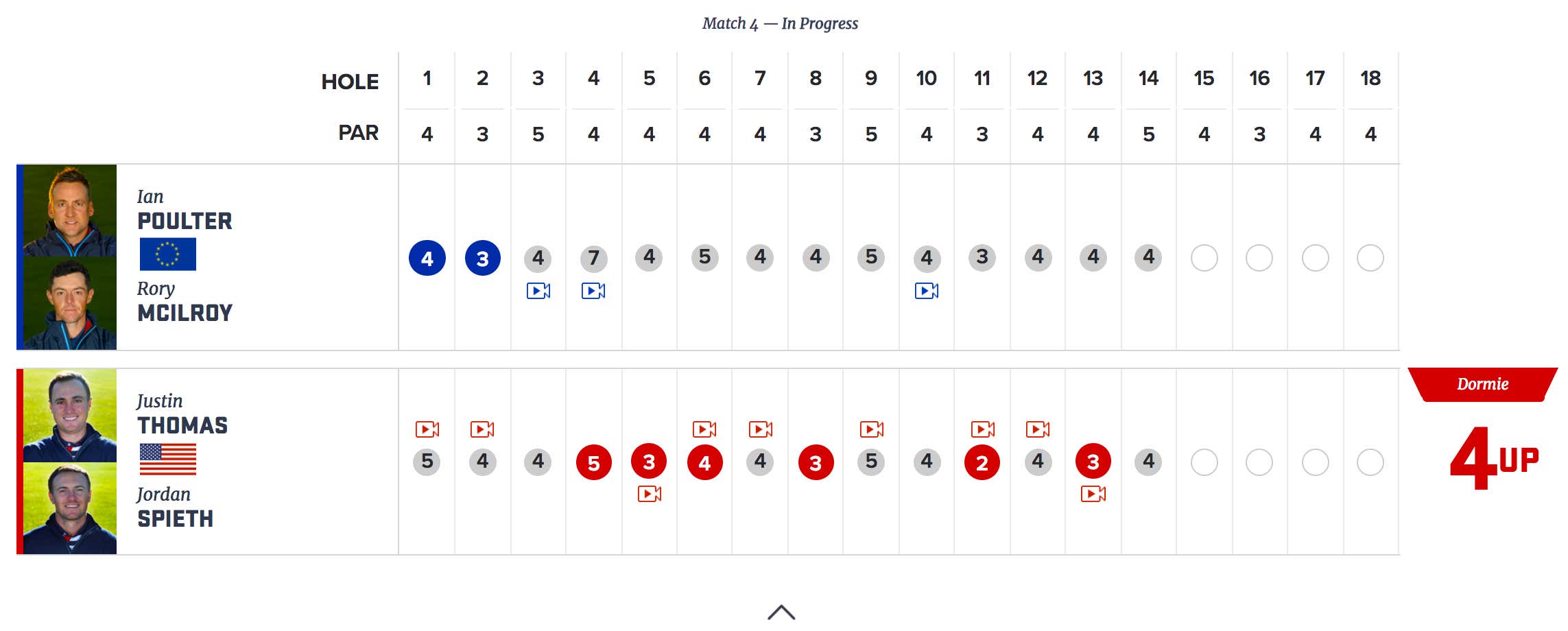Image resolution: width=1568 pixels, height=631 pixels.
Task: Open Rory McIlroy's player photo
Action: 70,303
